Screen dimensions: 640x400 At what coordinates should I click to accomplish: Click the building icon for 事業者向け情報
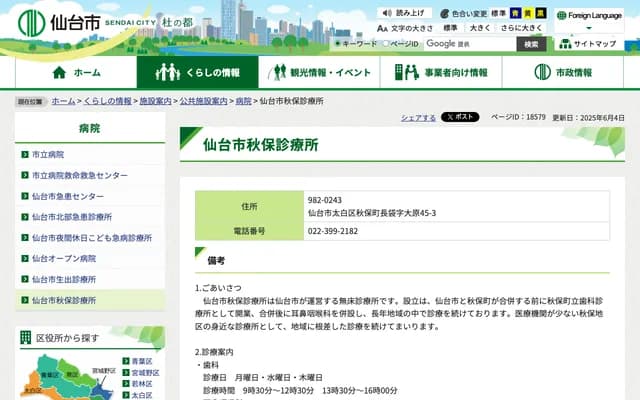point(406,72)
